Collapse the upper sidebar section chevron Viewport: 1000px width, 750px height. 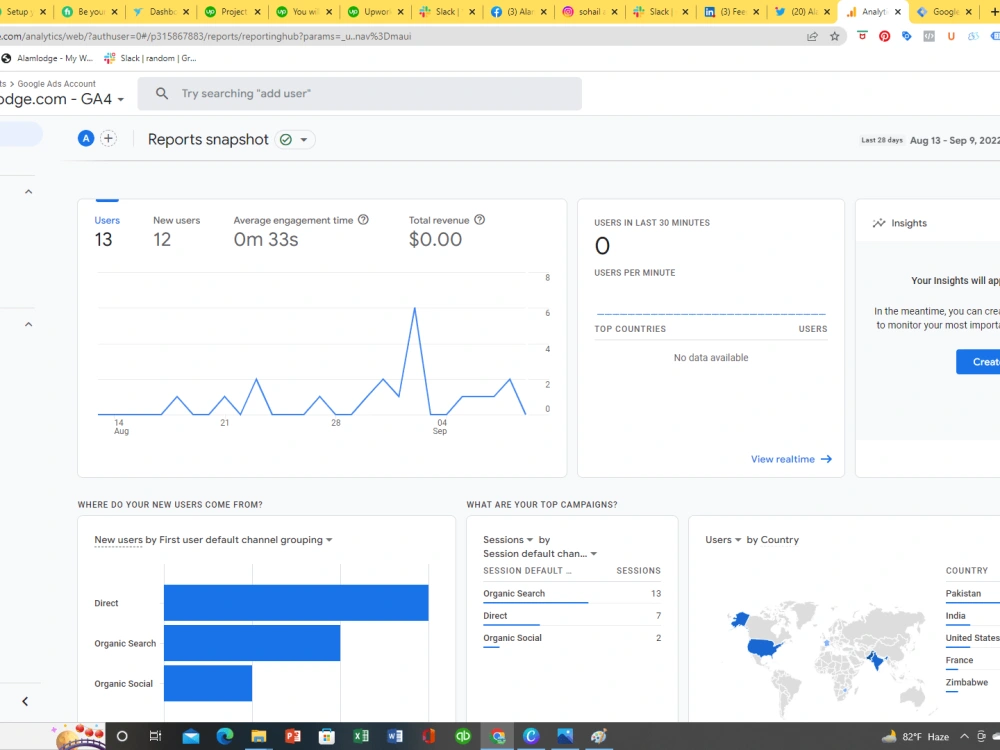pyautogui.click(x=28, y=191)
